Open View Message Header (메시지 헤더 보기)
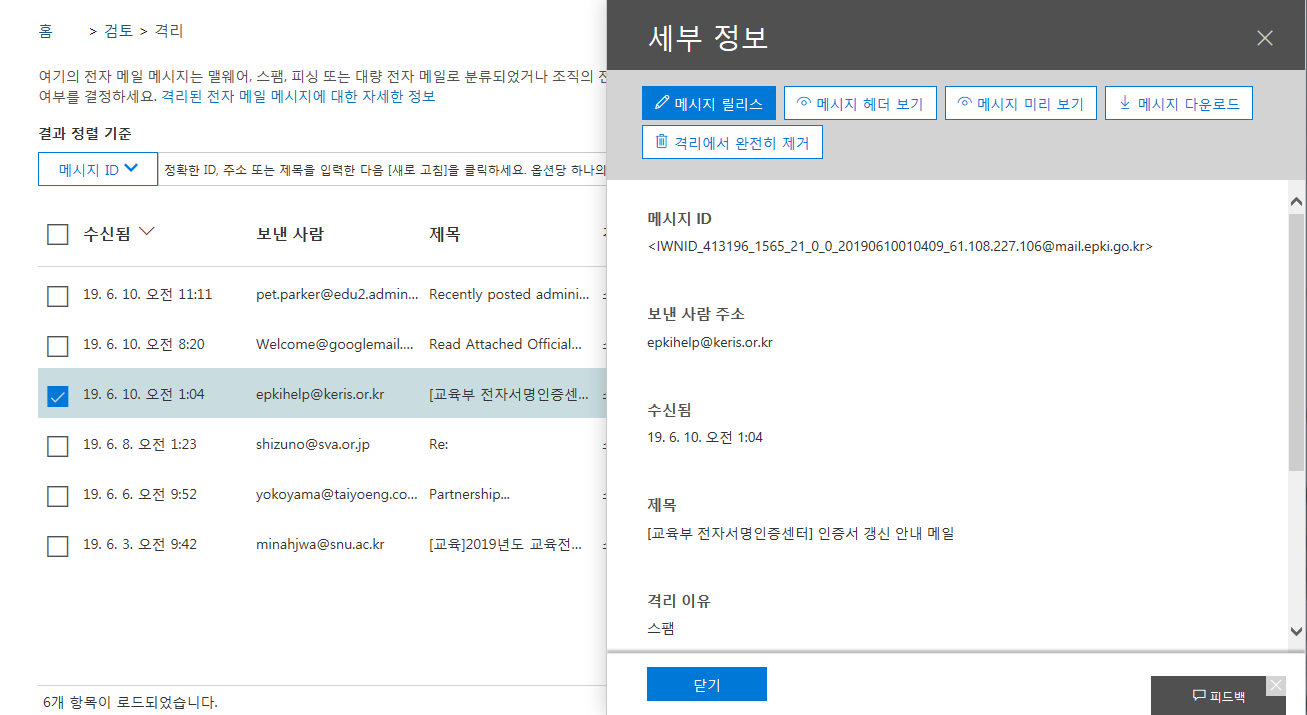The image size is (1307, 715). (x=860, y=103)
